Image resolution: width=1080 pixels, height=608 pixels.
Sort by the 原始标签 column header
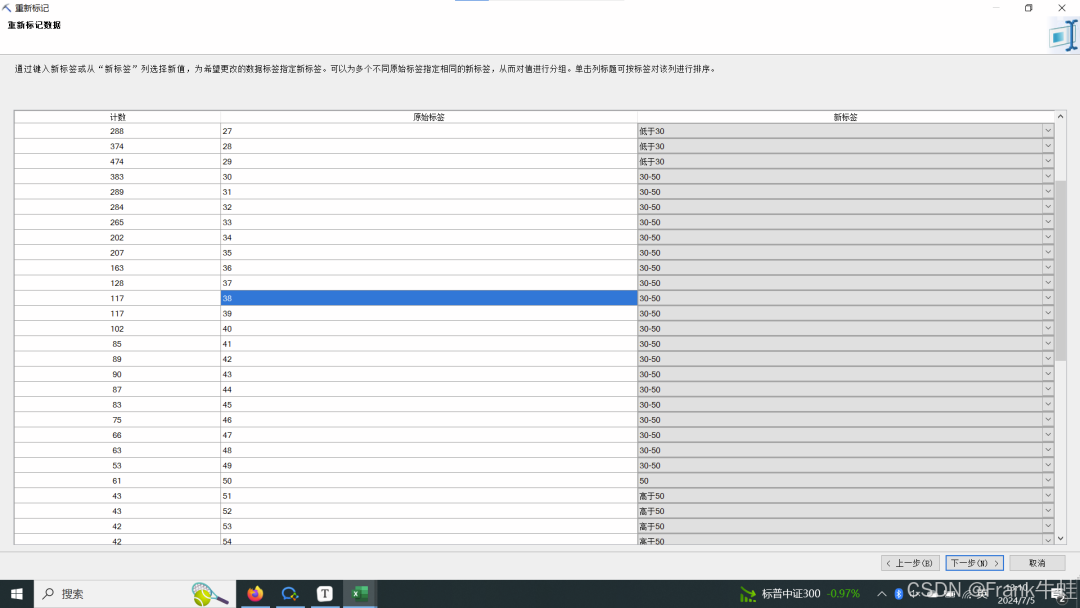(x=428, y=117)
